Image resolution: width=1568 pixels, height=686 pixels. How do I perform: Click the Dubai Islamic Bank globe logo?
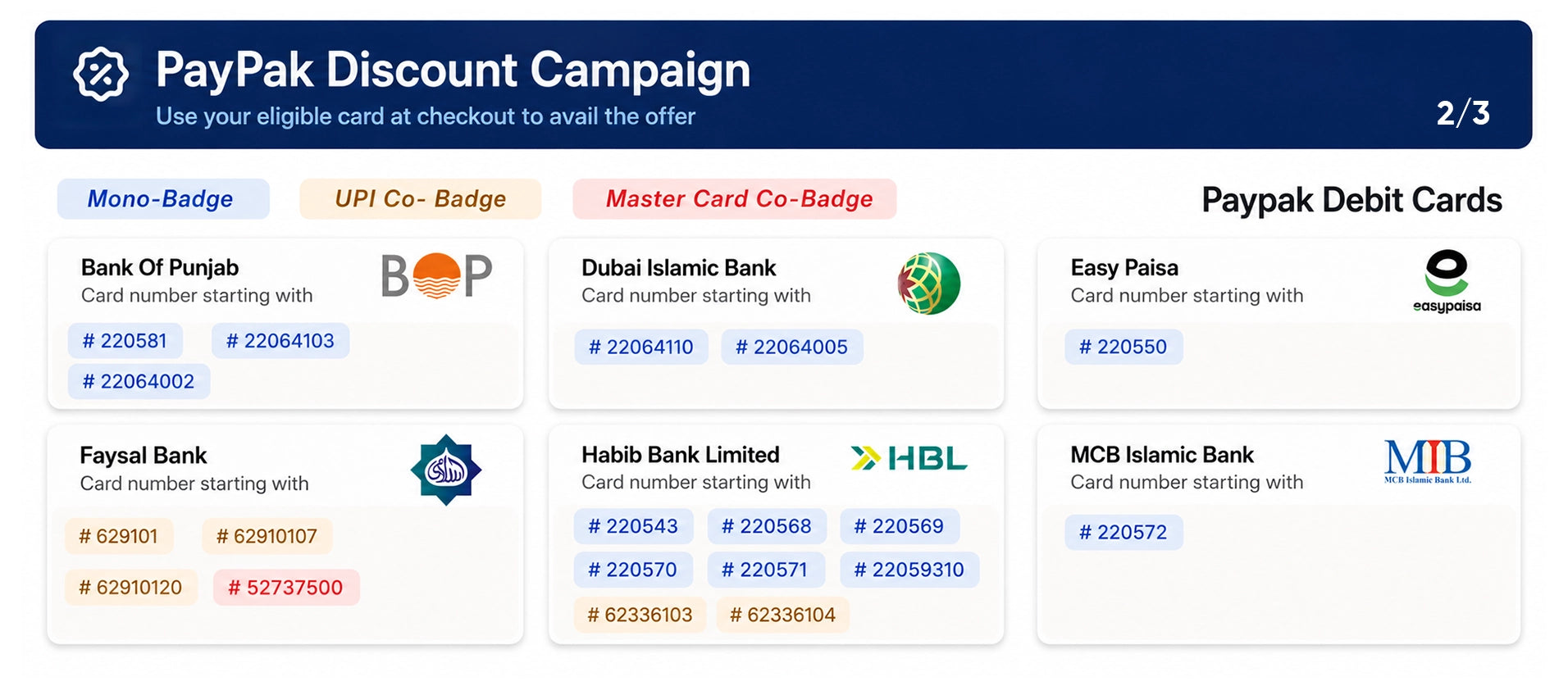[x=928, y=284]
